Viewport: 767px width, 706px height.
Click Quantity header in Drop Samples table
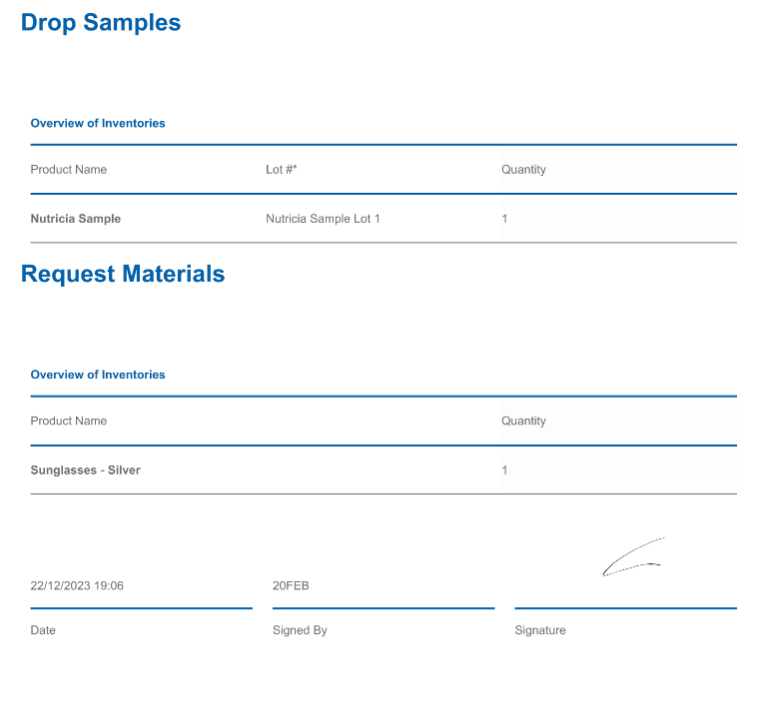524,170
